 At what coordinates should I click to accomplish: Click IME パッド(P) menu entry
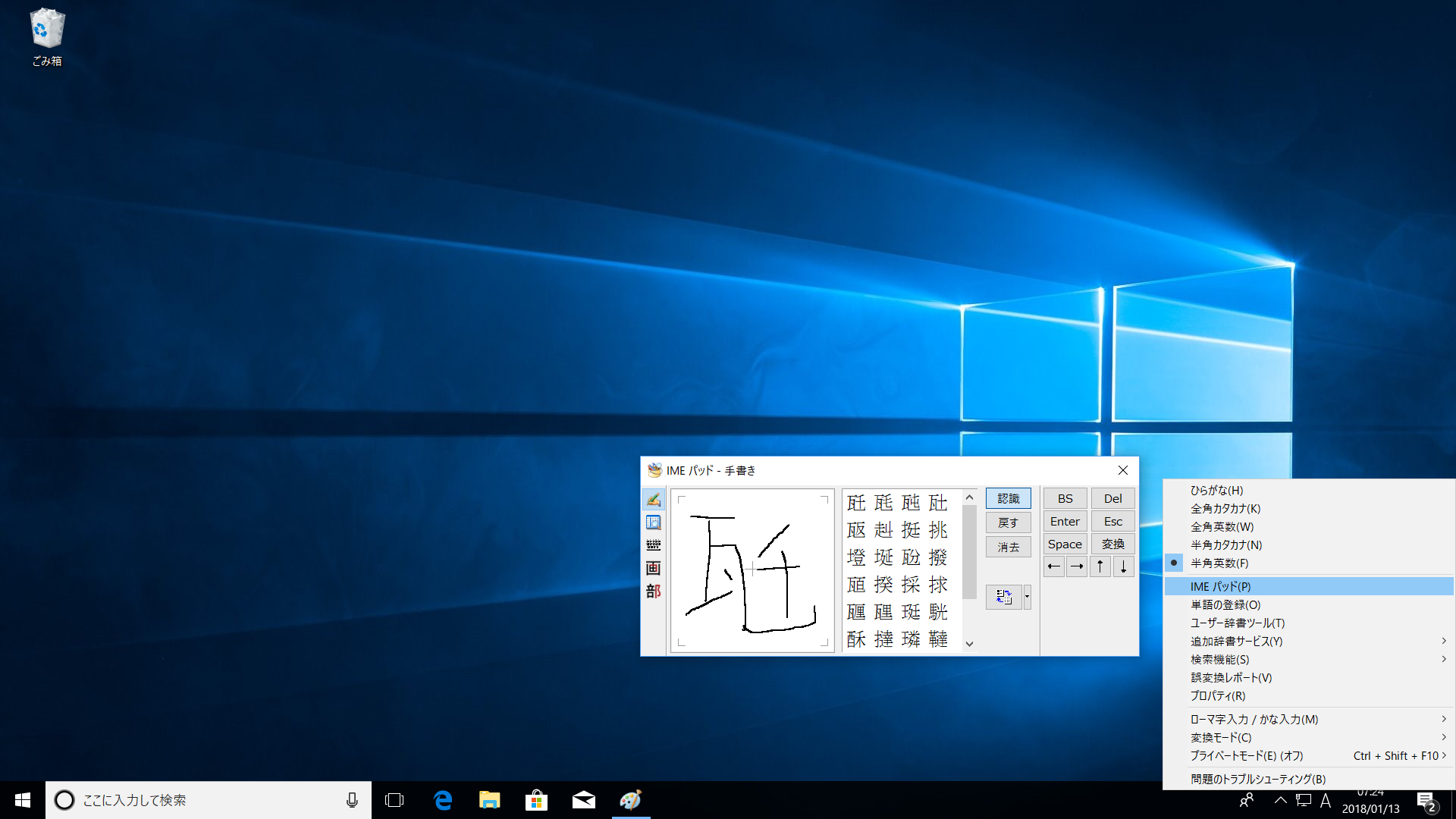(x=1220, y=586)
